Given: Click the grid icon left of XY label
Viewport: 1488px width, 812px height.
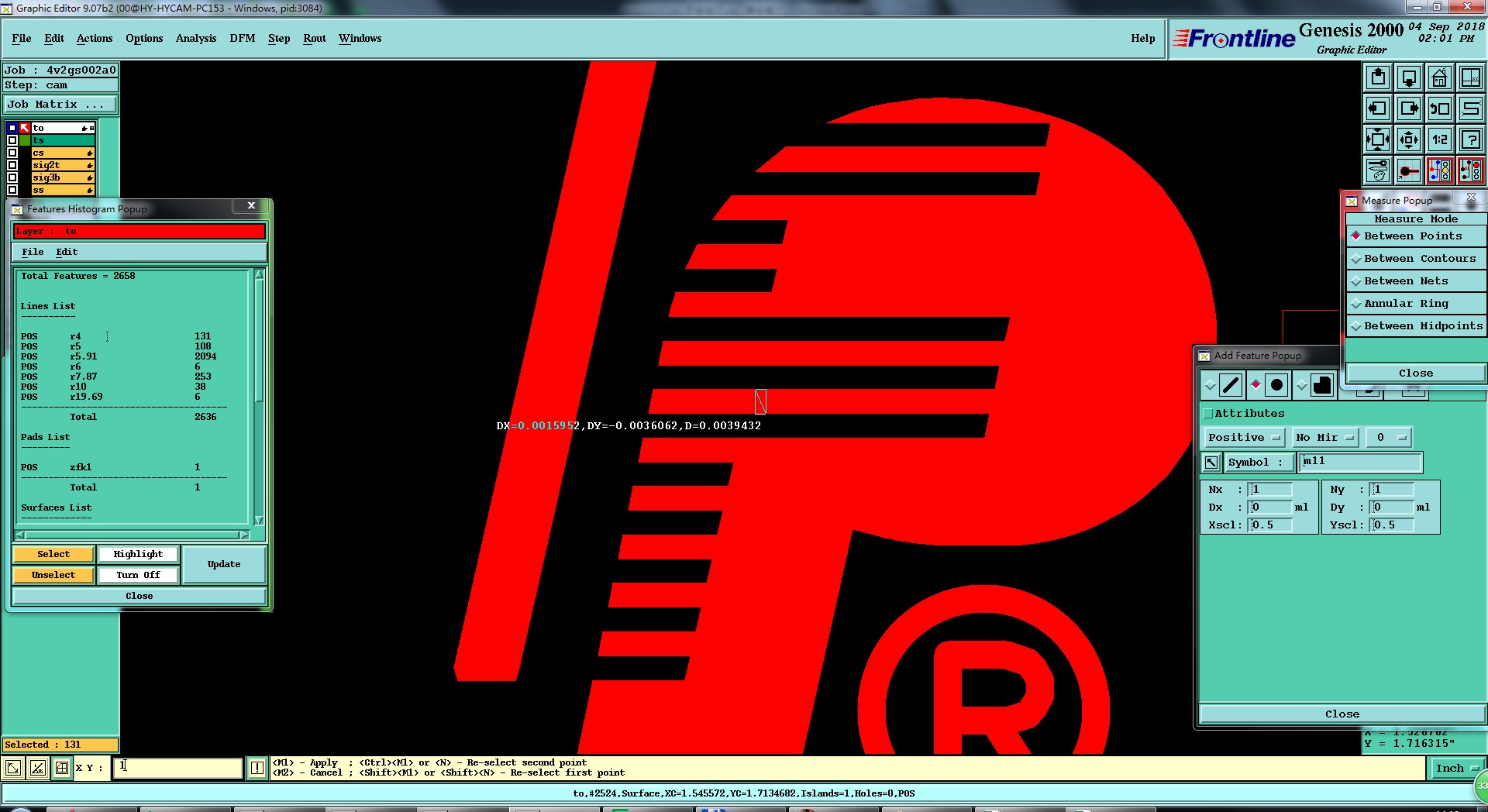Looking at the screenshot, I should point(62,768).
